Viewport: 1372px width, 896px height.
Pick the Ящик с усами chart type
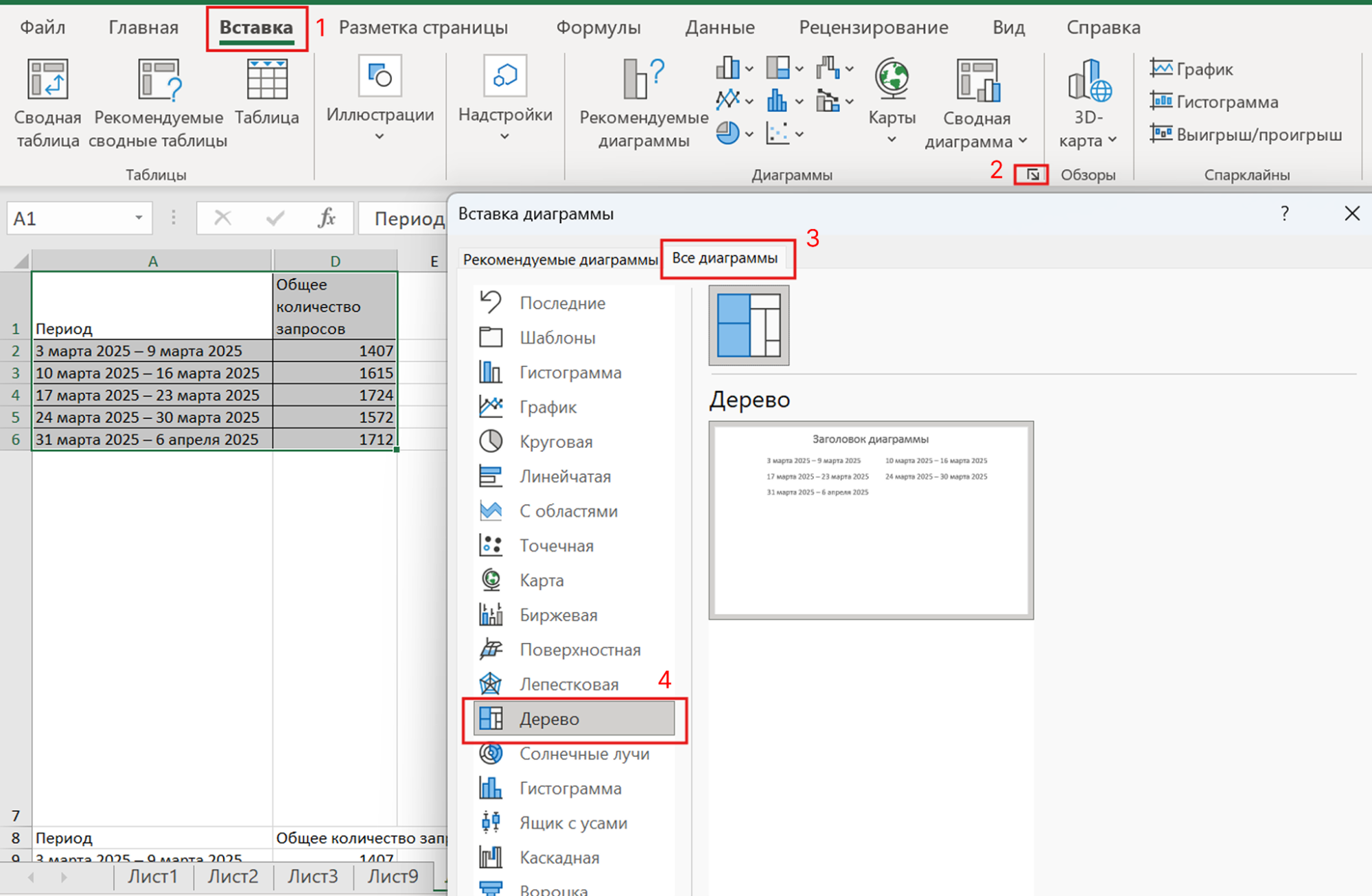[x=572, y=823]
